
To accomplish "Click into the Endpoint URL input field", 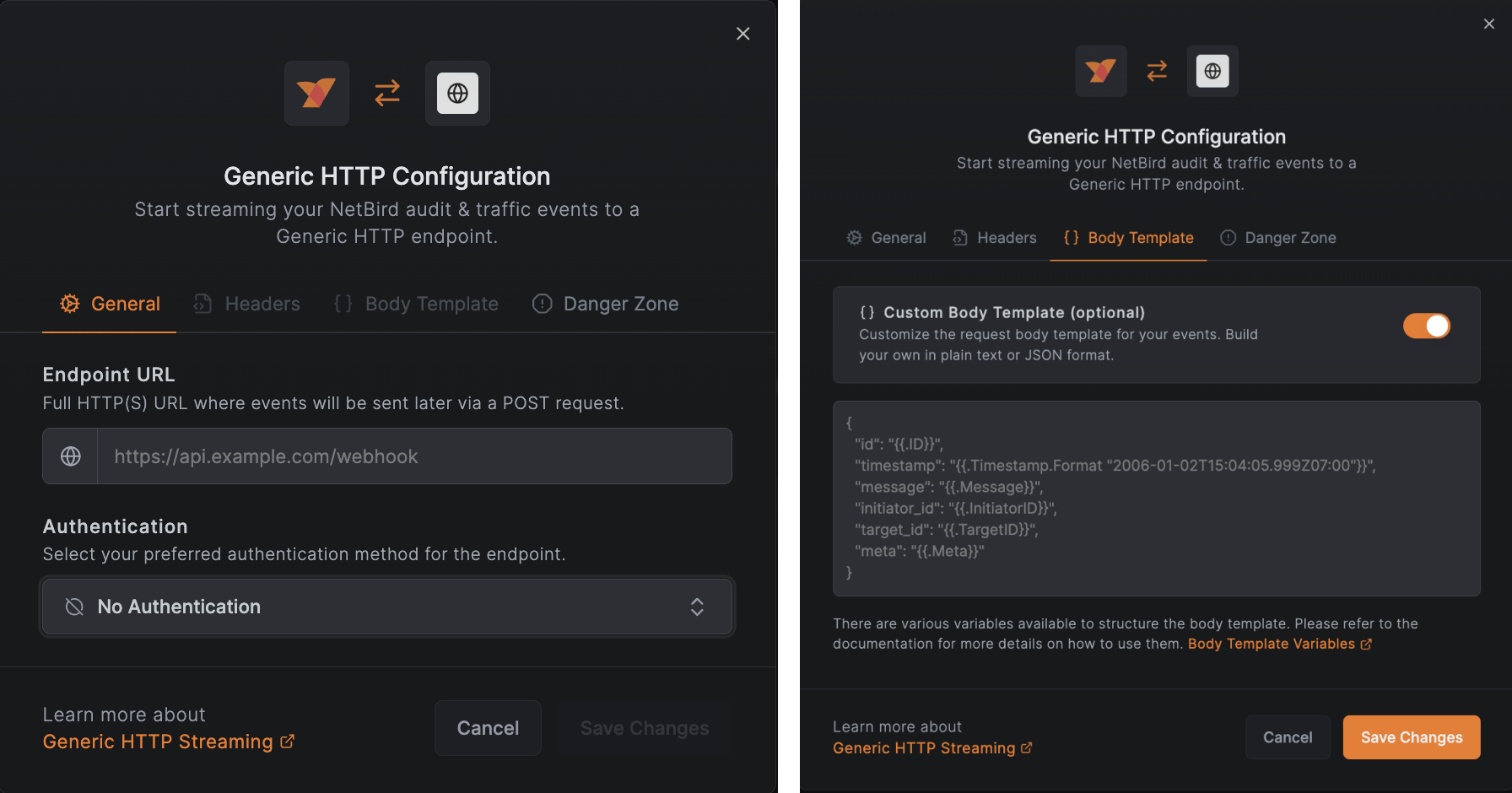I will (x=413, y=456).
